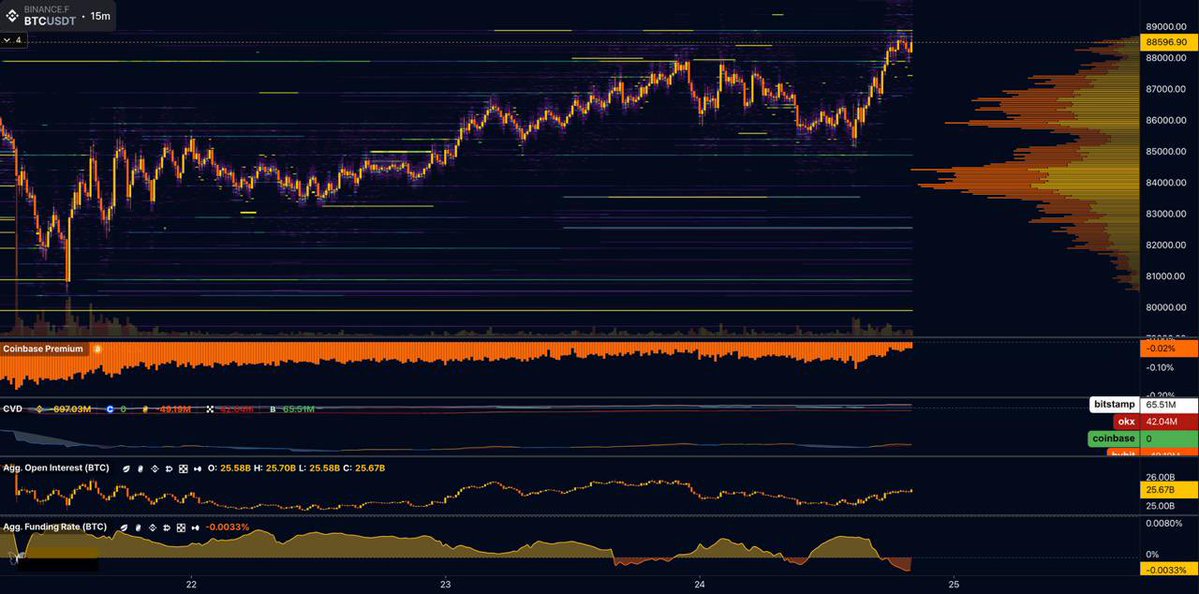
Task: Toggle the Bitstamp B icon in CVD row
Action: click(272, 409)
